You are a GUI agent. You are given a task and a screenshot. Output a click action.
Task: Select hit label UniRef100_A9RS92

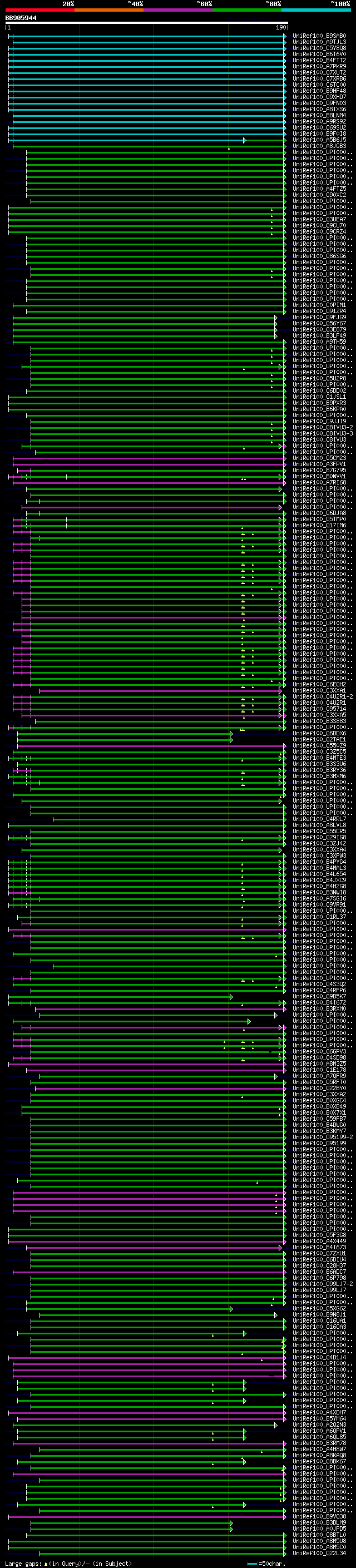pos(319,122)
